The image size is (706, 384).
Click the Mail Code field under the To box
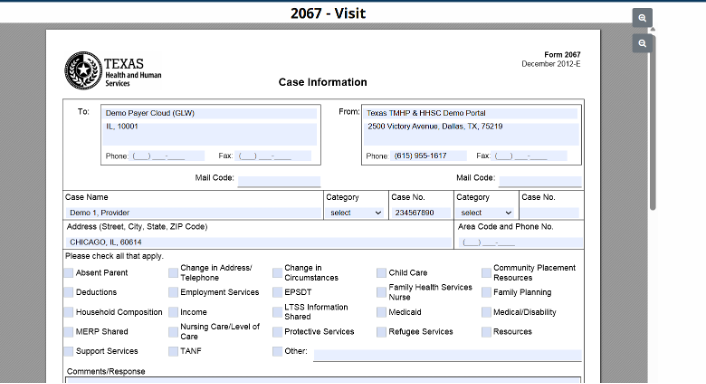coord(279,181)
